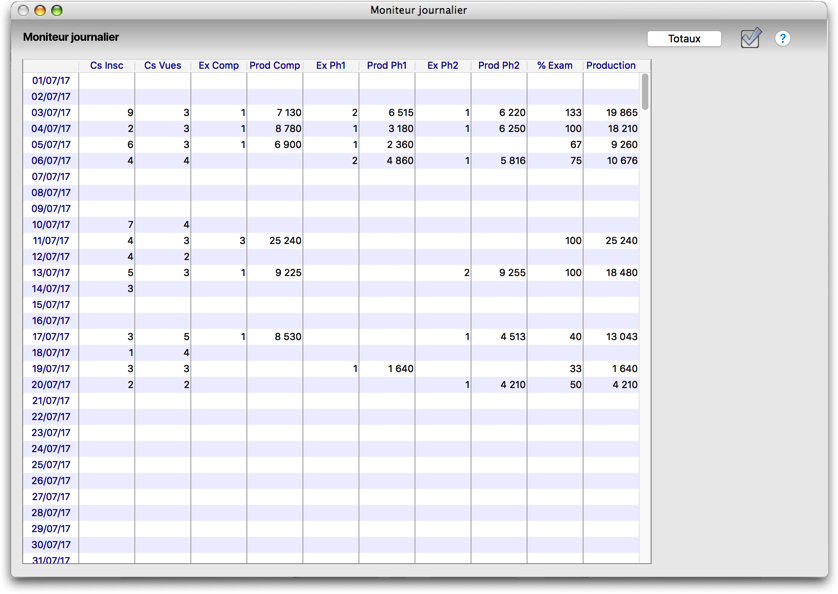Click the Ex Ph1 column header

click(x=331, y=65)
